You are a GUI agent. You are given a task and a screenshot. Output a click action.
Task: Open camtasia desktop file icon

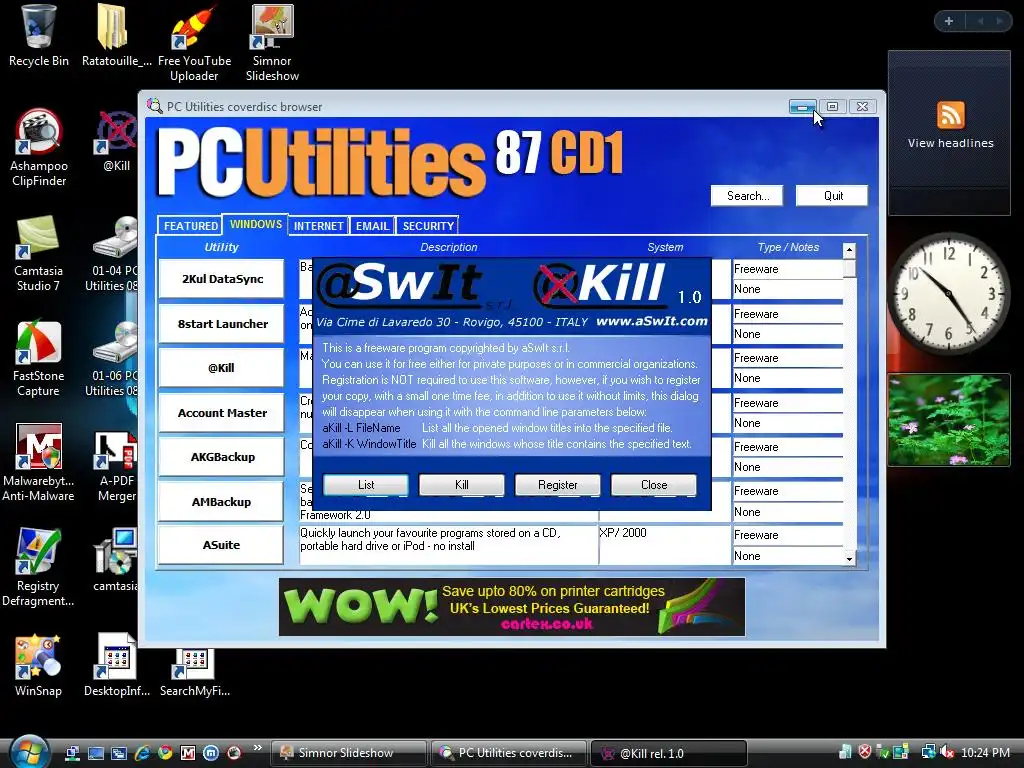click(116, 560)
